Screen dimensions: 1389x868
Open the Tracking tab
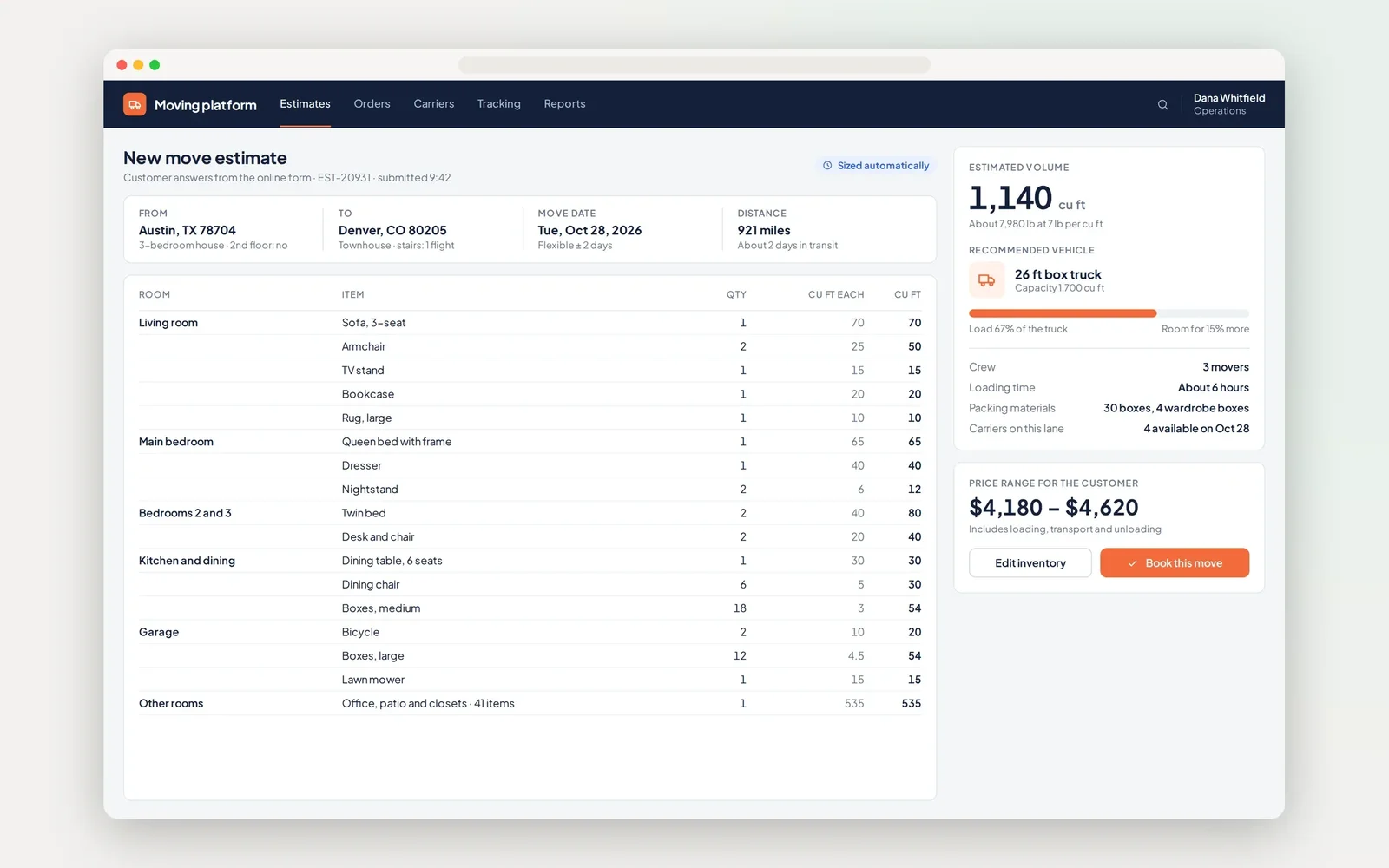point(498,104)
